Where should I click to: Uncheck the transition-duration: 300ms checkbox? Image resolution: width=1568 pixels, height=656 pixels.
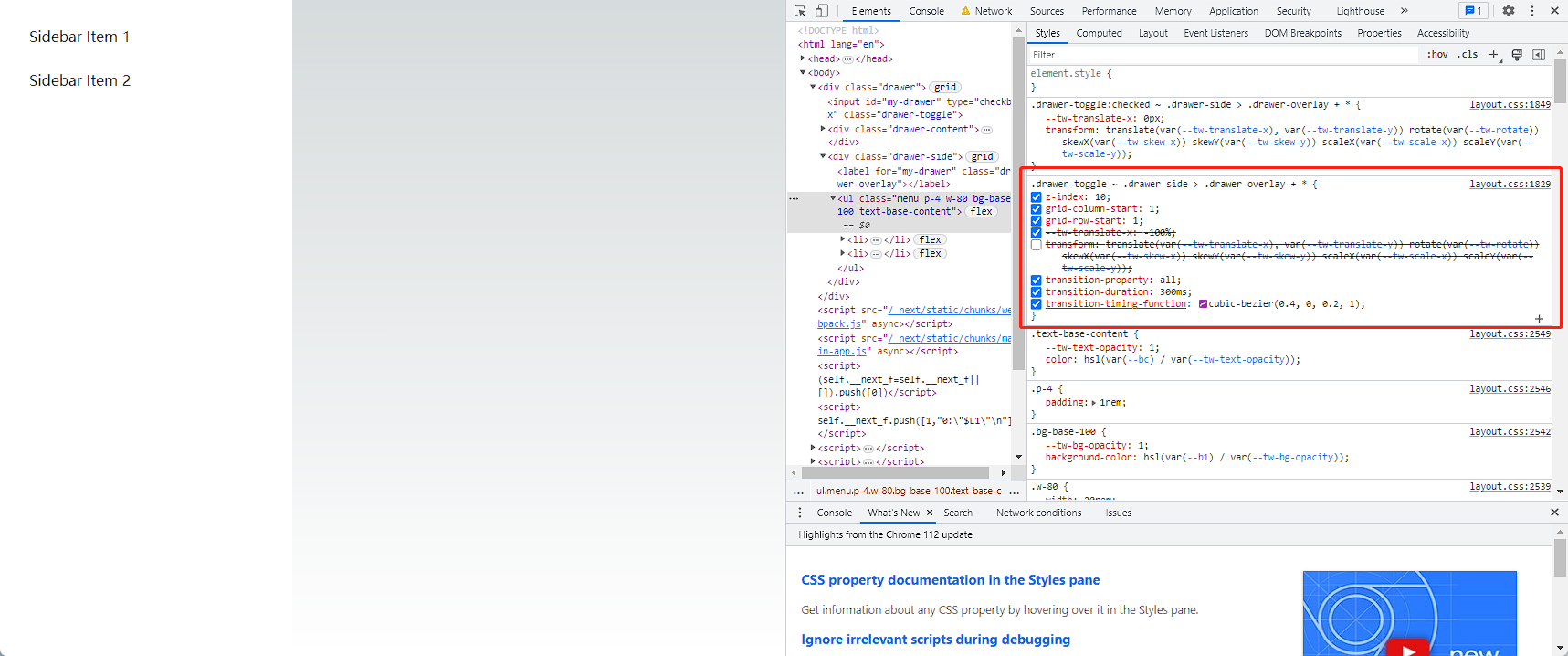(x=1037, y=292)
